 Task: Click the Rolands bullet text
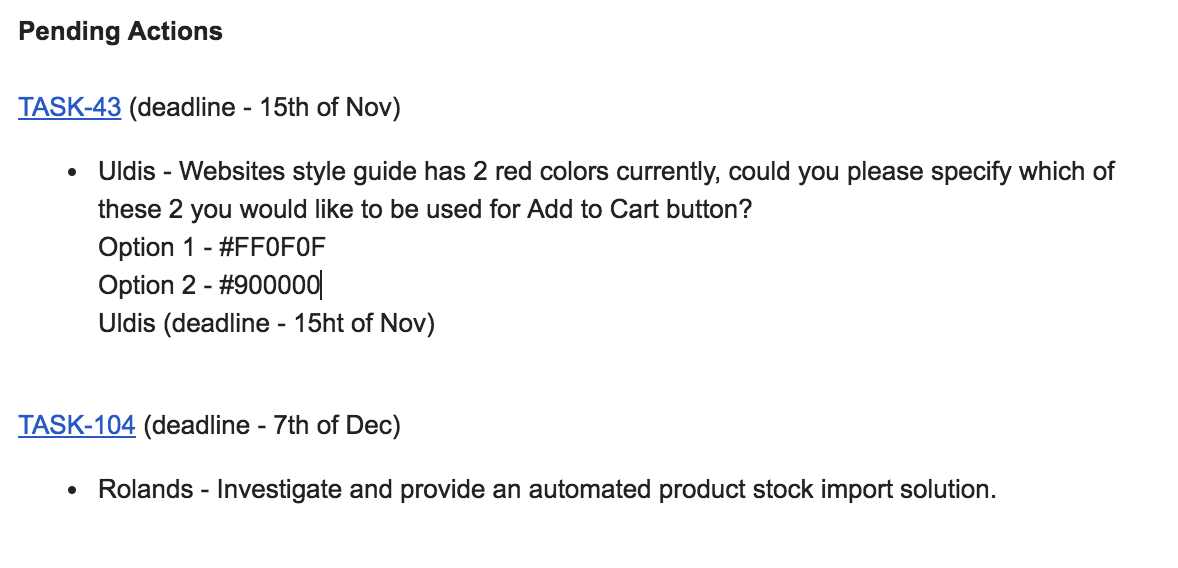[x=547, y=490]
